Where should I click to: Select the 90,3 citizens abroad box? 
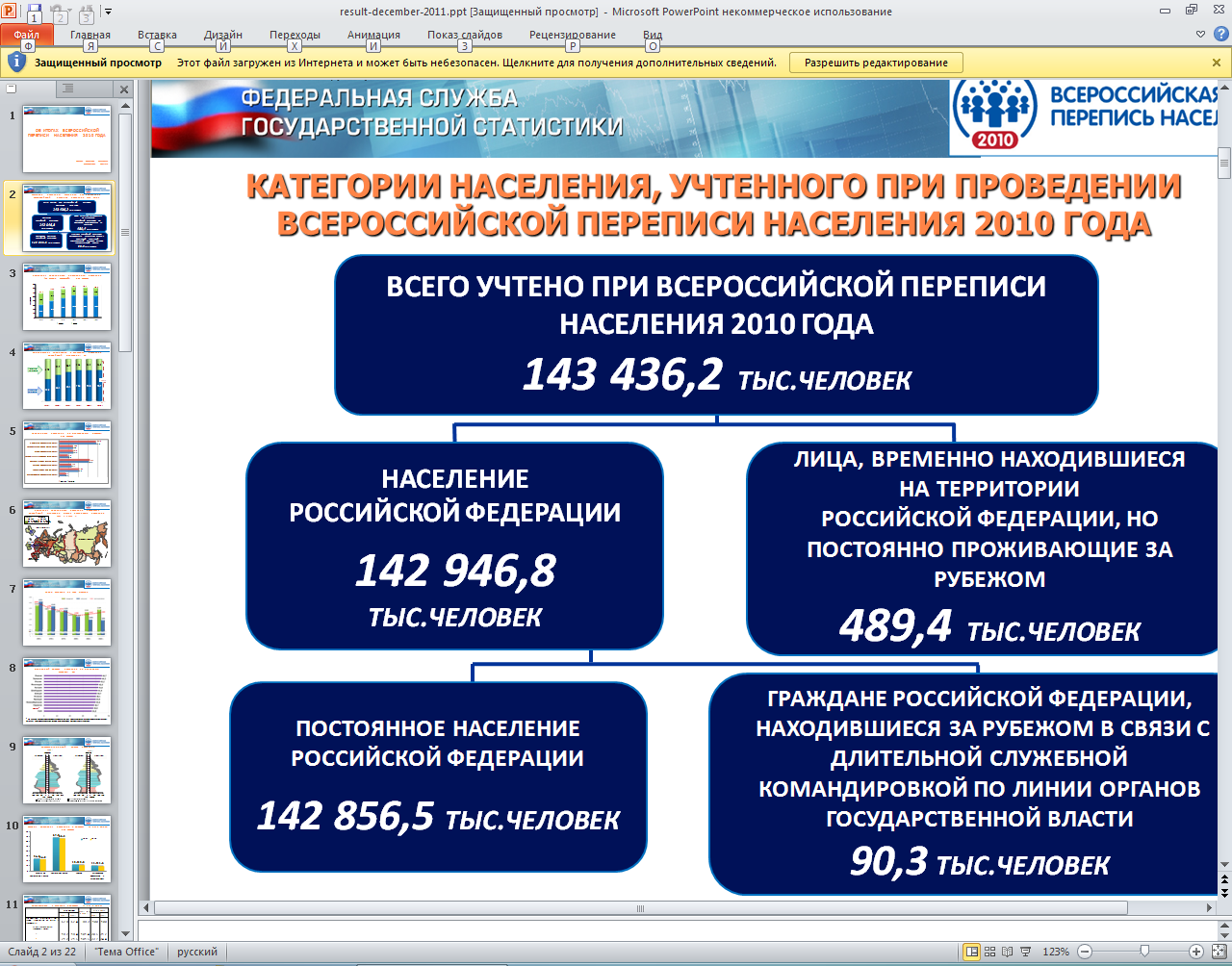tap(963, 784)
